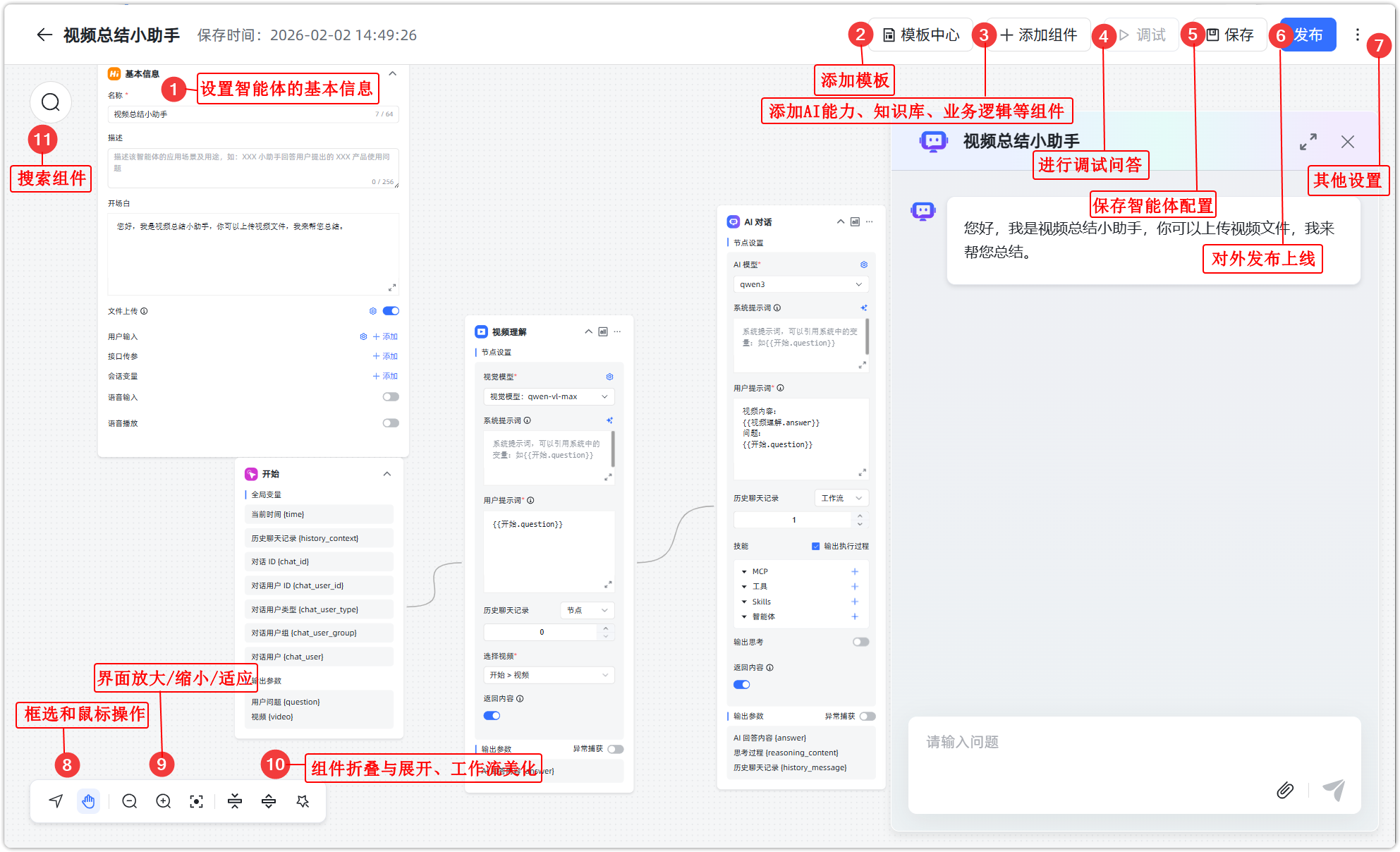Click the zoom out magnifier icon
Image resolution: width=1400 pixels, height=852 pixels.
[130, 801]
